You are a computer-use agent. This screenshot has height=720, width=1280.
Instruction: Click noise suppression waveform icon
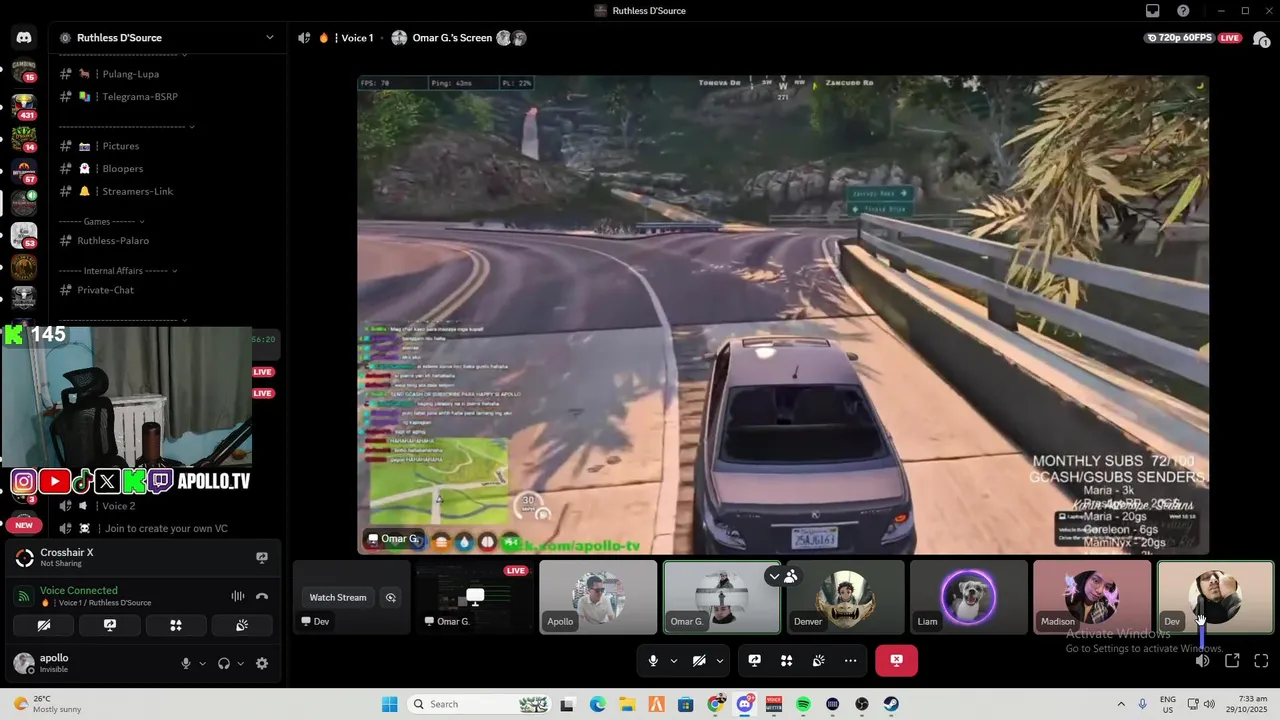(x=238, y=596)
